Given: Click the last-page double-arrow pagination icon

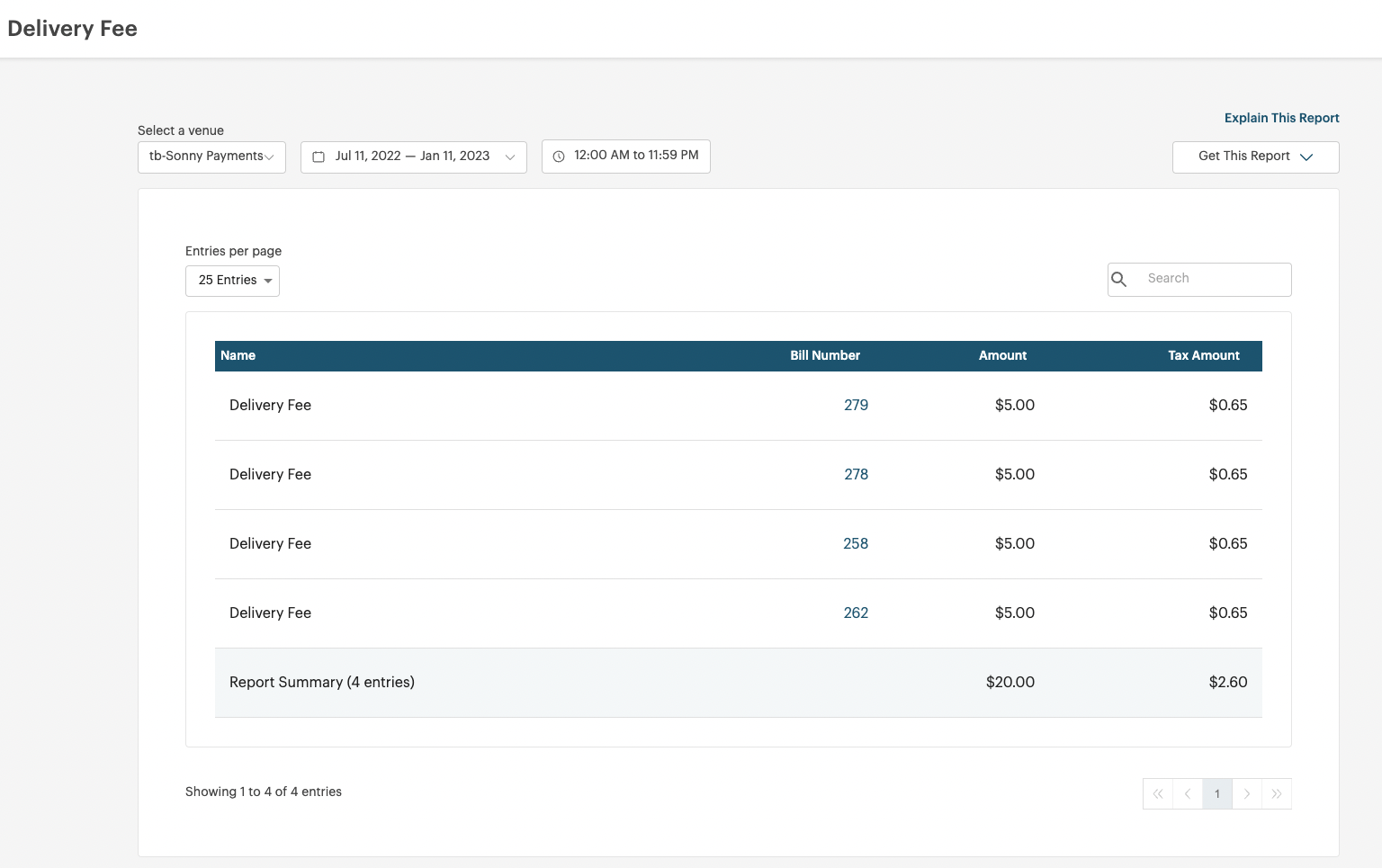Looking at the screenshot, I should click(1277, 793).
